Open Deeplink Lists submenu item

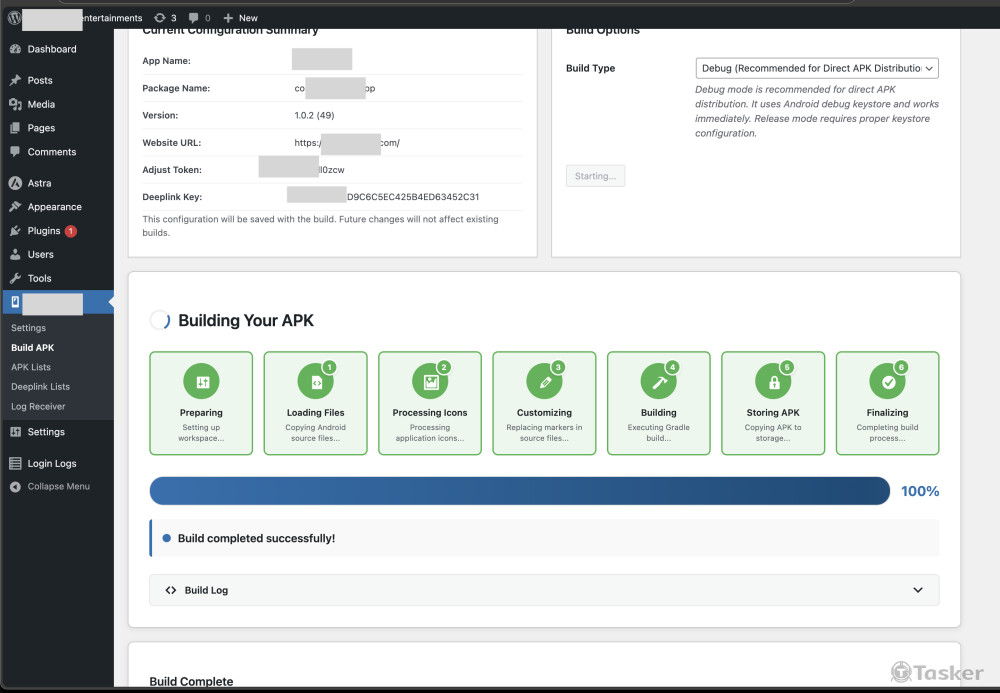(x=40, y=387)
